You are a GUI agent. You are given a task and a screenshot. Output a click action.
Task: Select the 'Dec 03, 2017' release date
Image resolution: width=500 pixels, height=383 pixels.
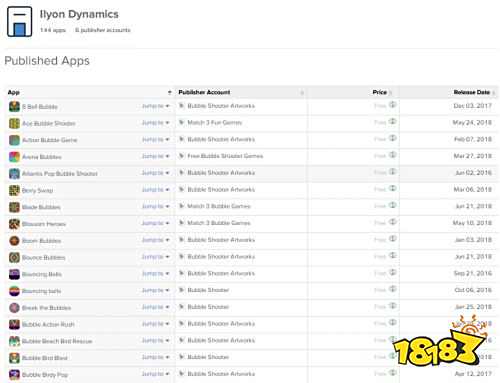click(472, 106)
